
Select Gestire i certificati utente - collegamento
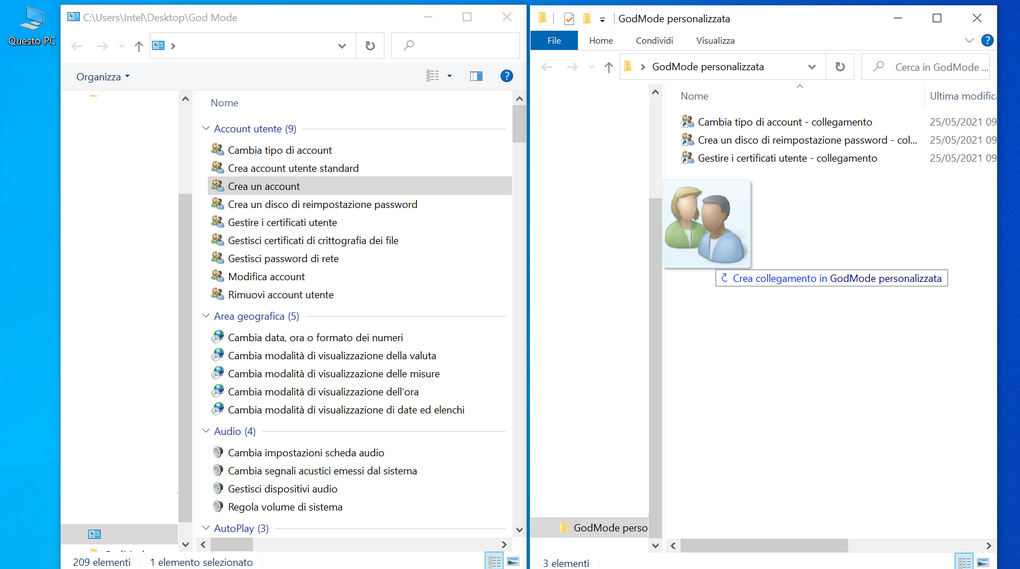click(779, 158)
